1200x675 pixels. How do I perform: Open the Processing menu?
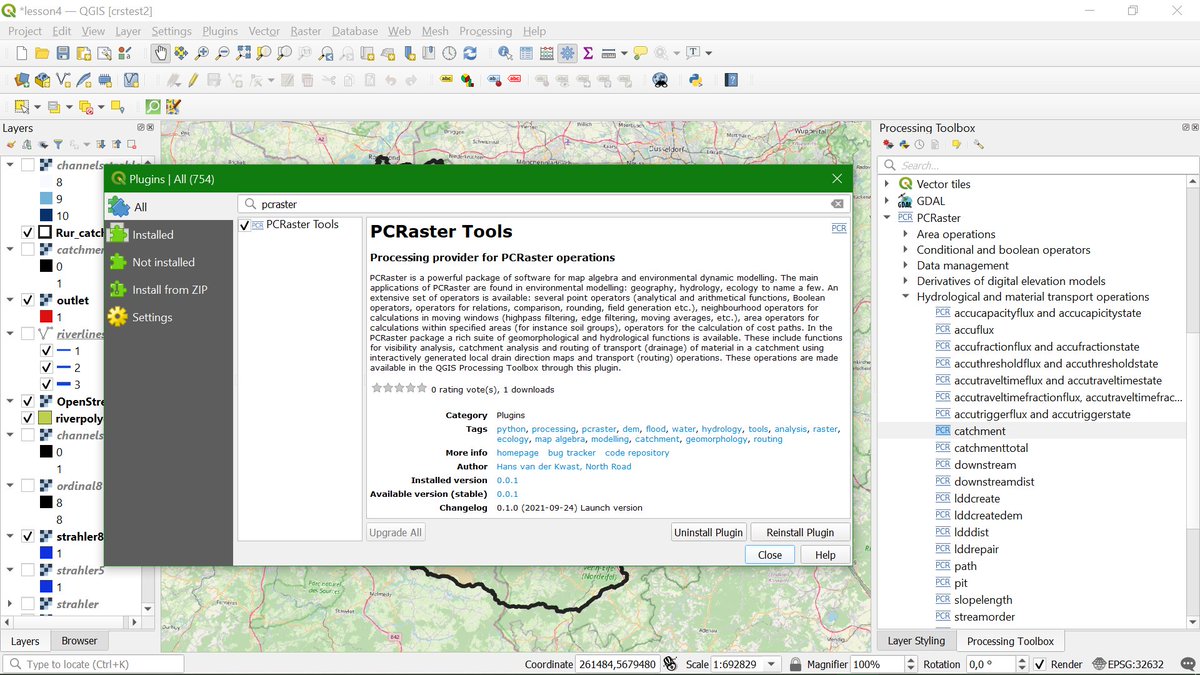point(485,31)
